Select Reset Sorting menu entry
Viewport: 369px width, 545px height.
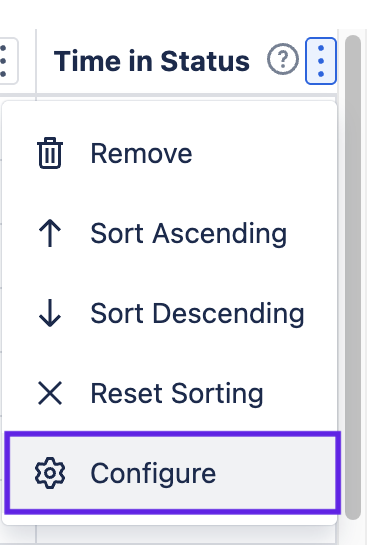[x=170, y=393]
